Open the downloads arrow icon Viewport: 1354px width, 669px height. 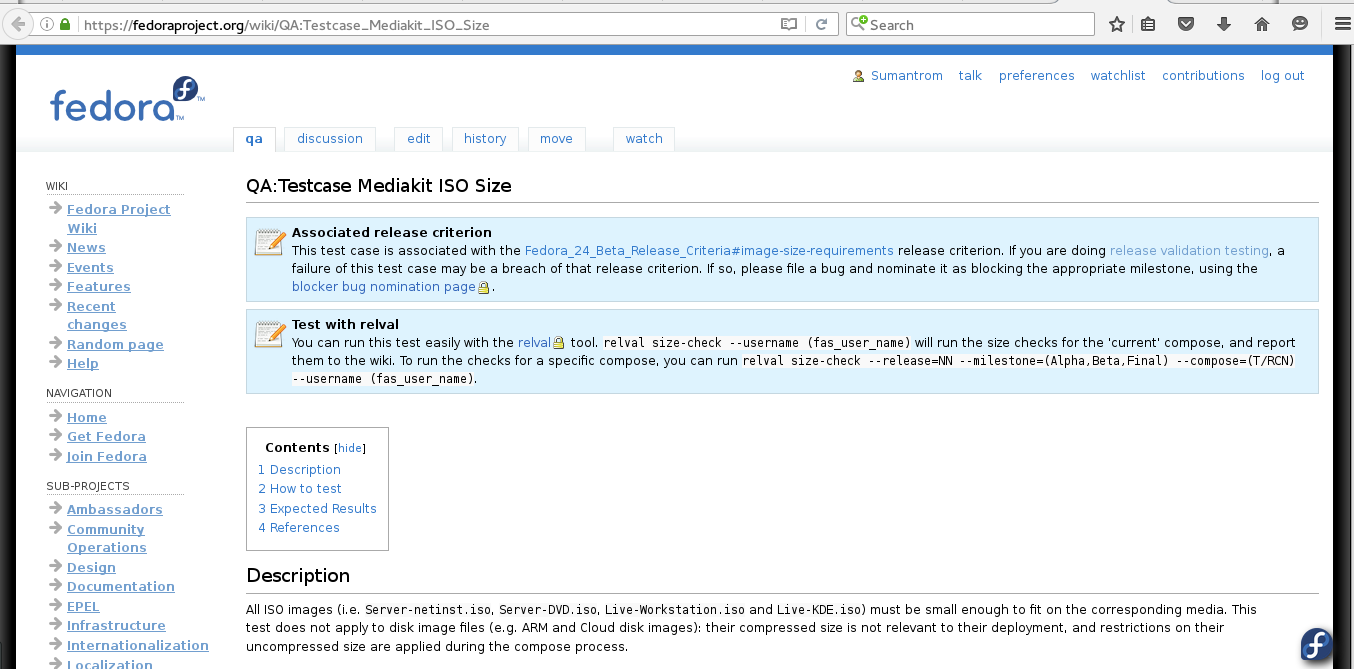pyautogui.click(x=1223, y=24)
